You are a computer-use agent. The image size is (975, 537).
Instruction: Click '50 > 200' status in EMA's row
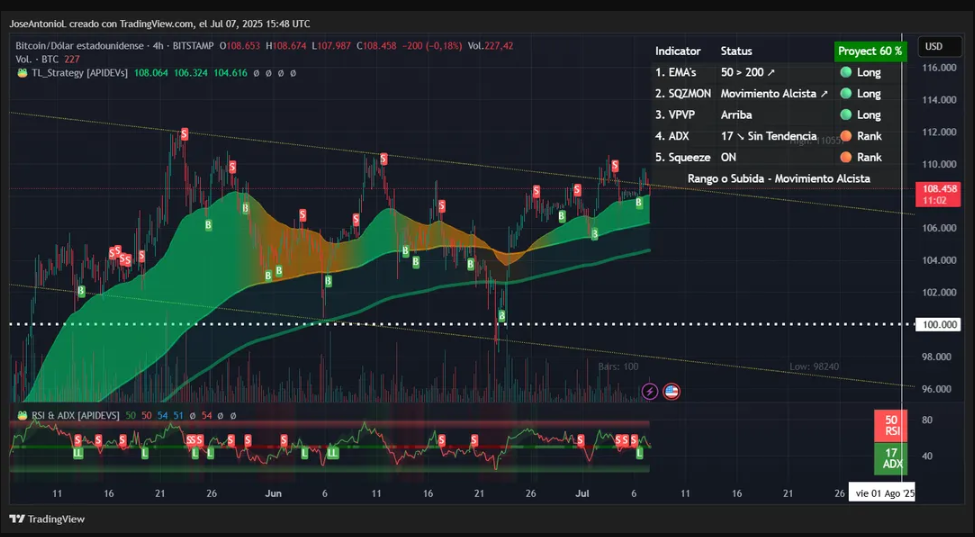point(748,72)
